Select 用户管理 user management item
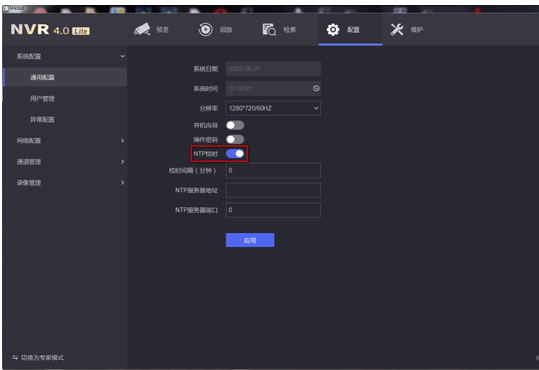539x370 pixels. click(42, 99)
